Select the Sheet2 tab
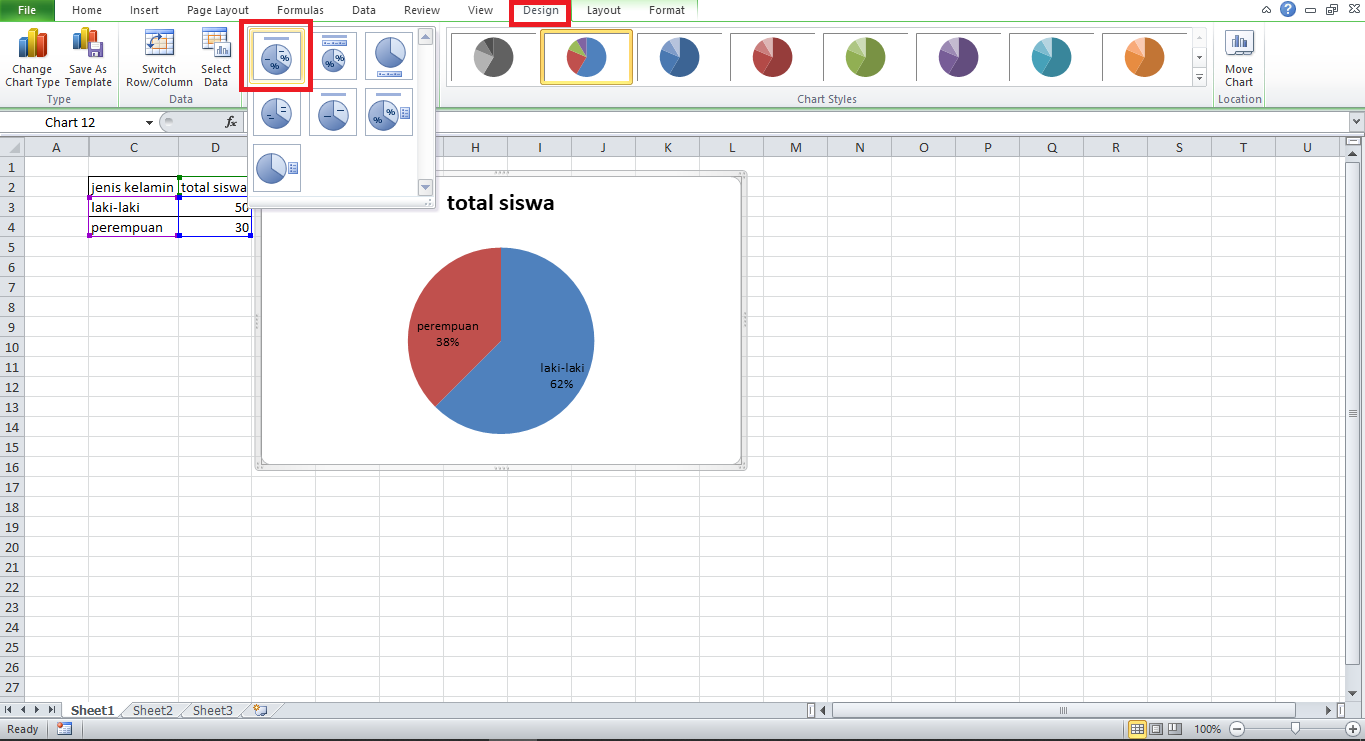 (x=152, y=710)
